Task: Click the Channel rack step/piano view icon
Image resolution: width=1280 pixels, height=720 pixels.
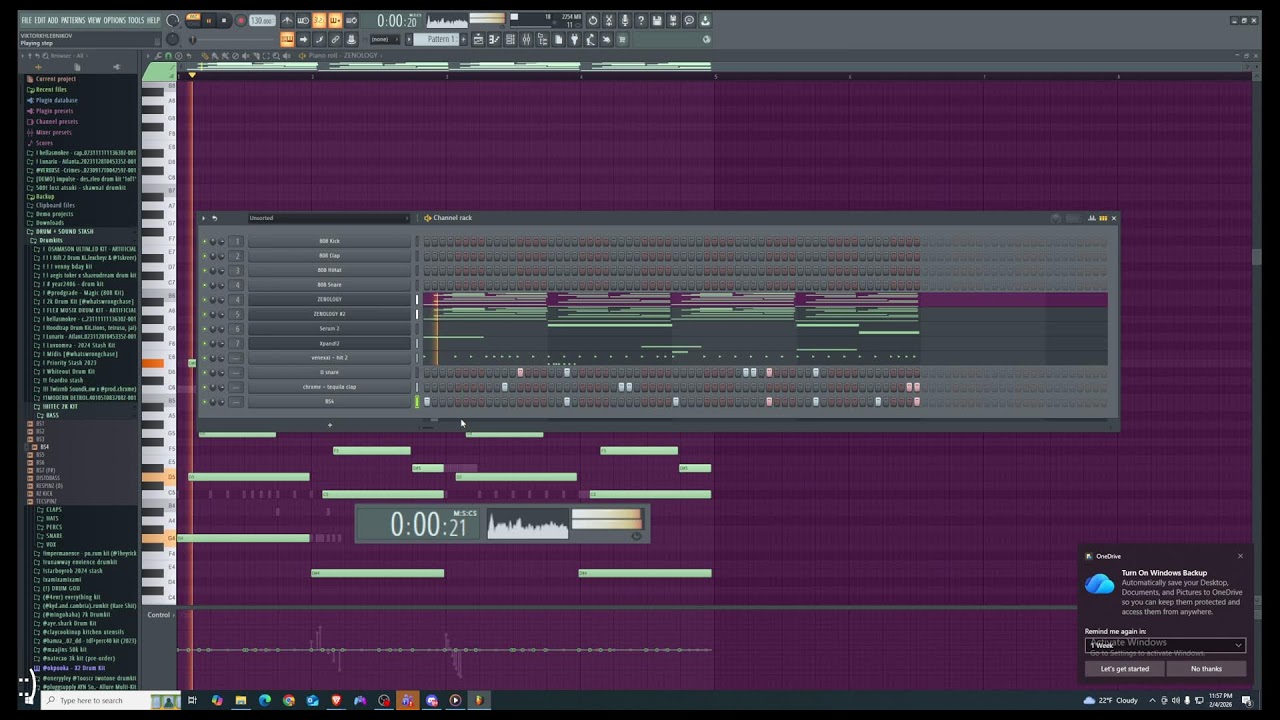Action: point(1103,218)
